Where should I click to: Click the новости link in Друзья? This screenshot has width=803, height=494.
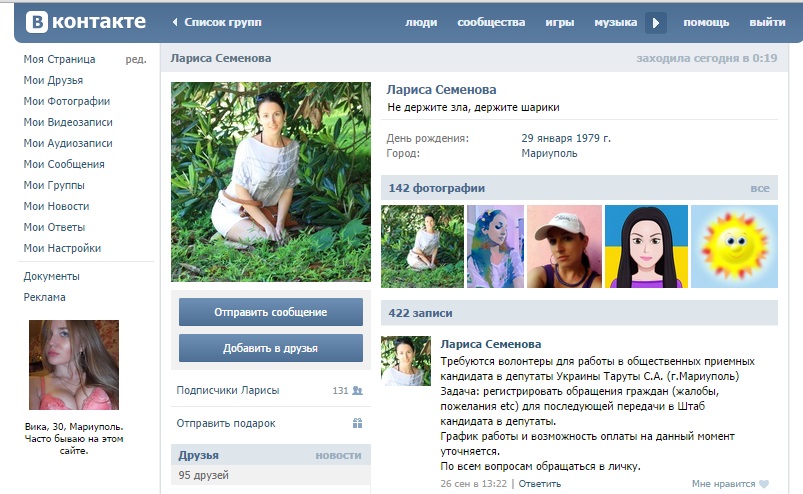click(339, 456)
